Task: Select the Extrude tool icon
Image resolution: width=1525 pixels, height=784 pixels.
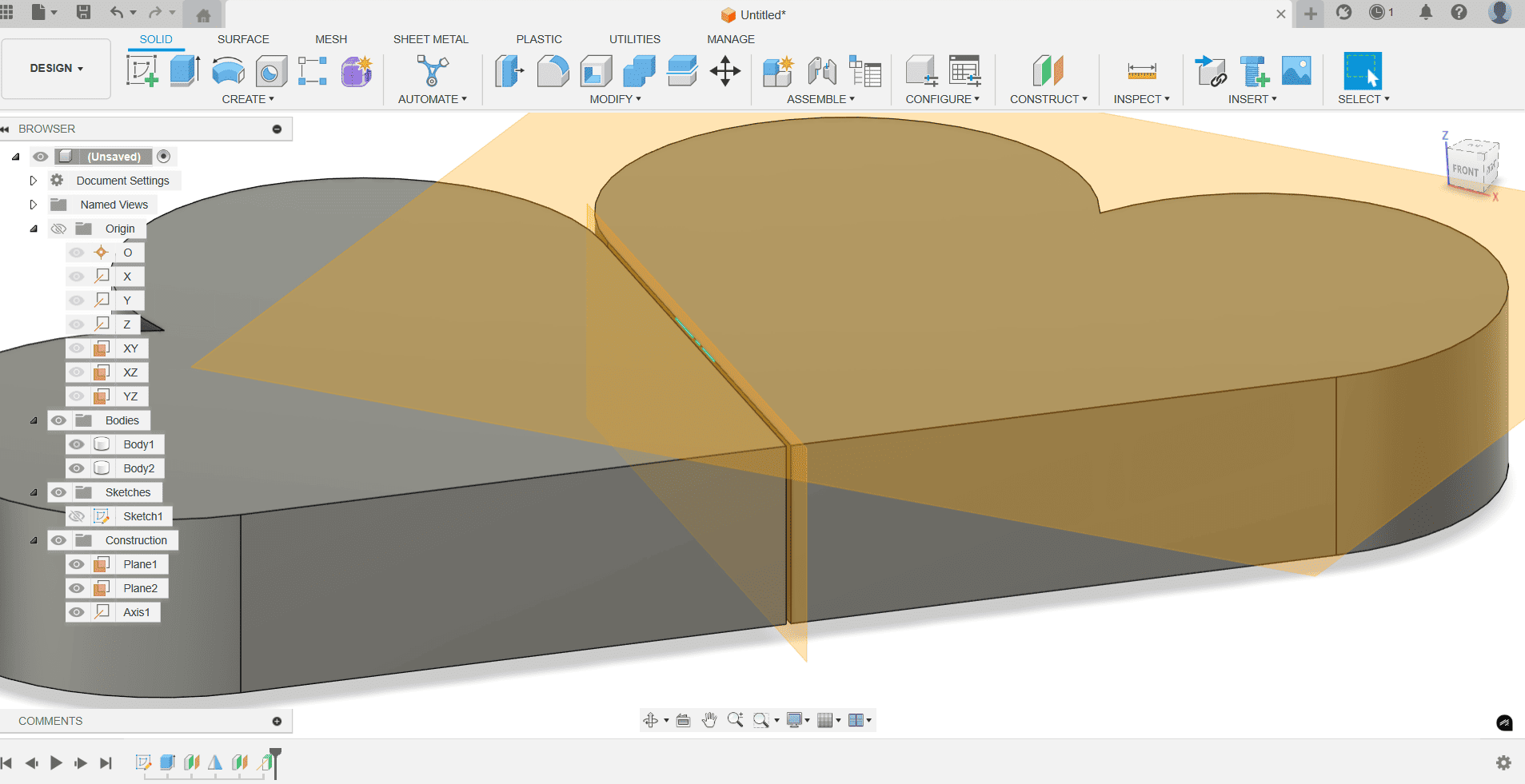Action: tap(185, 70)
